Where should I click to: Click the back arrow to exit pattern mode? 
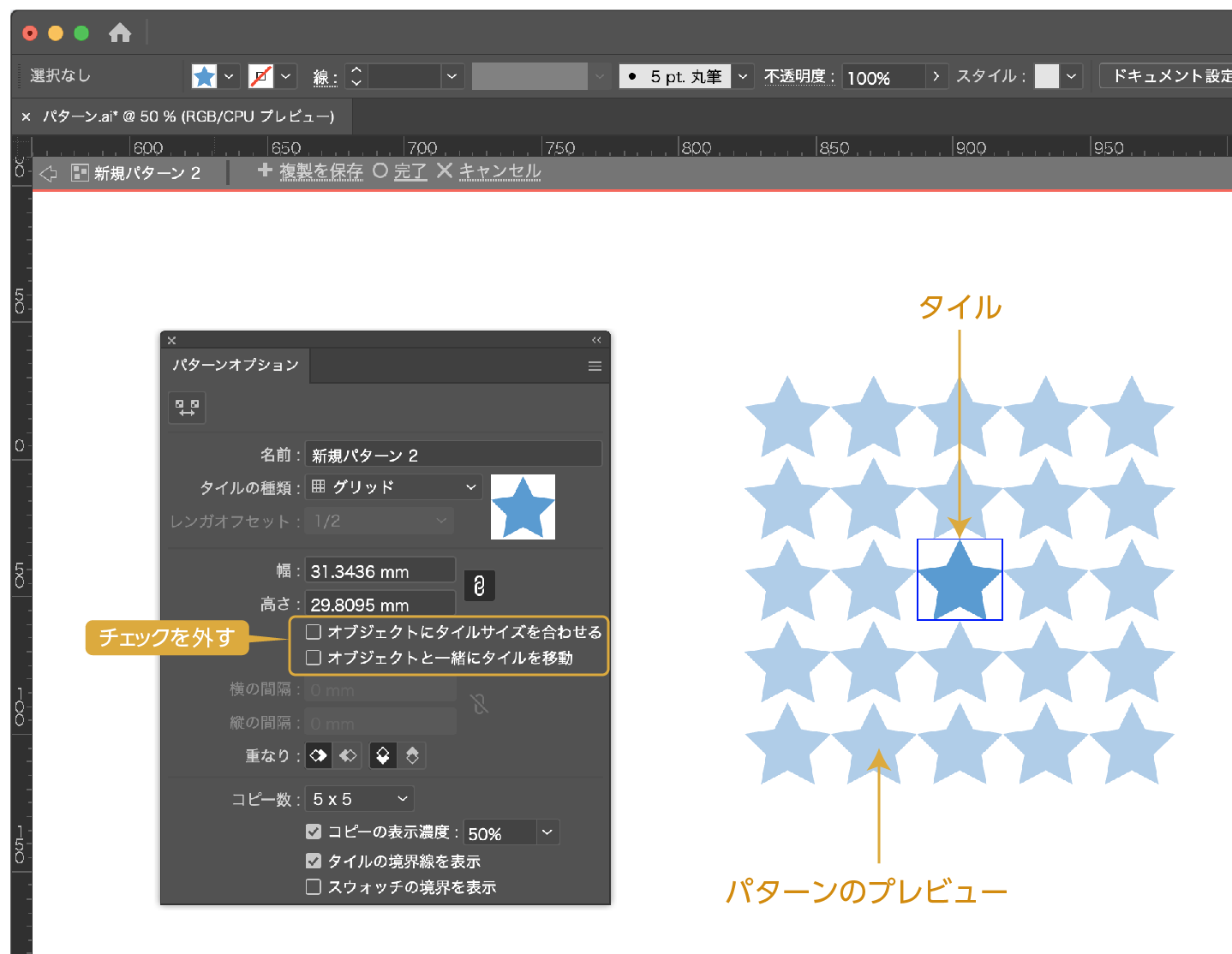pyautogui.click(x=49, y=173)
